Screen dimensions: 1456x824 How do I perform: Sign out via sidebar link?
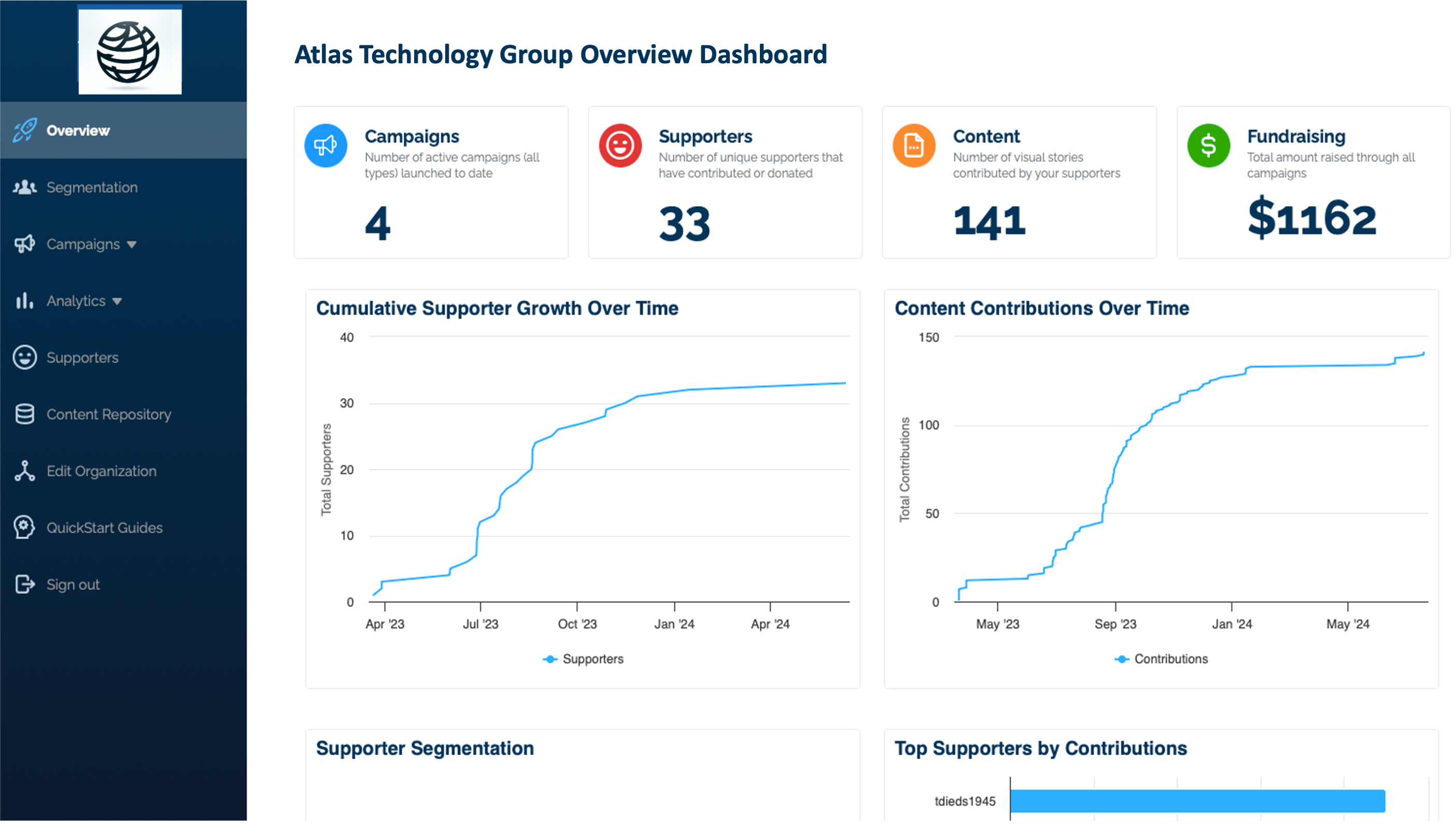tap(73, 585)
